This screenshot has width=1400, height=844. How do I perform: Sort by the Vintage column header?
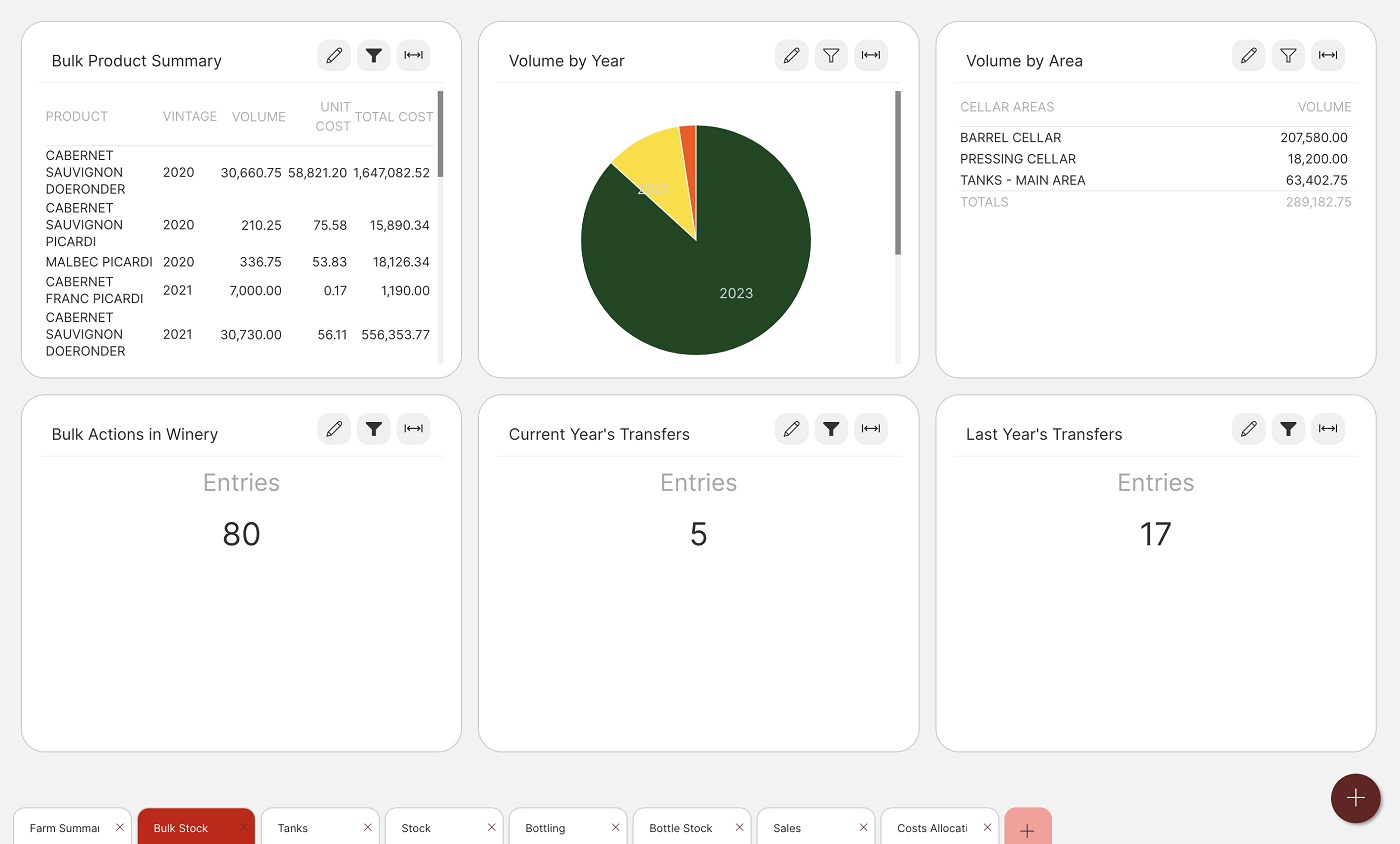190,116
